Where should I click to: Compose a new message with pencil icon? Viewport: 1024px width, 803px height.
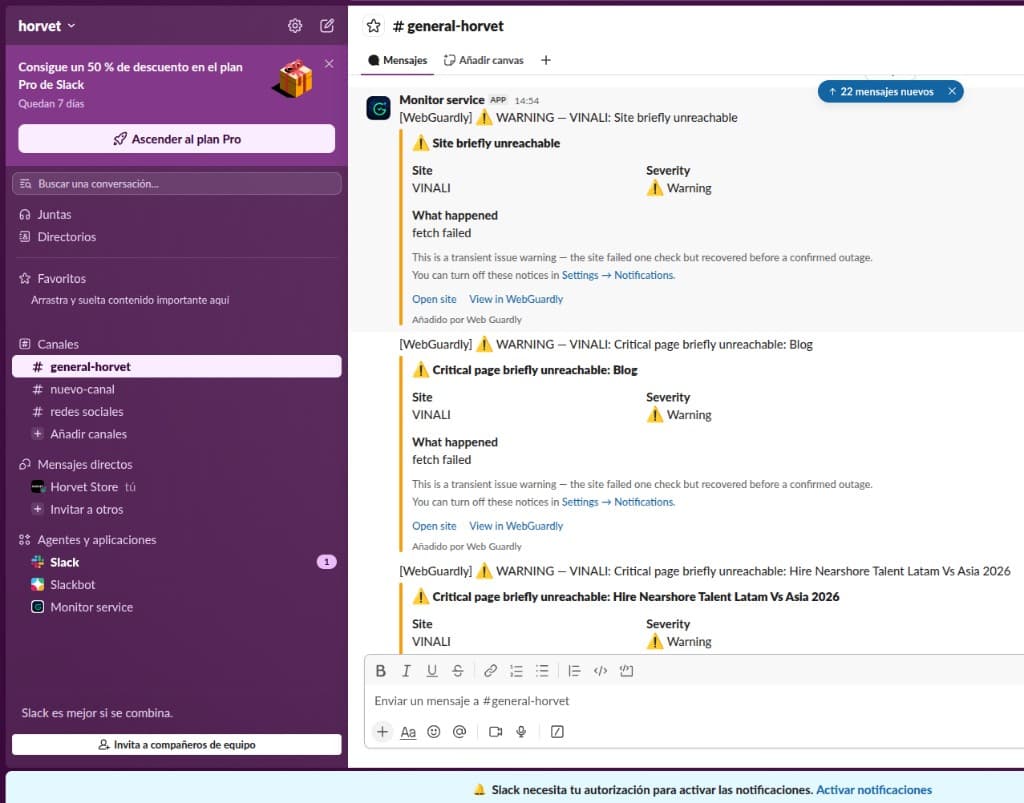tap(327, 25)
